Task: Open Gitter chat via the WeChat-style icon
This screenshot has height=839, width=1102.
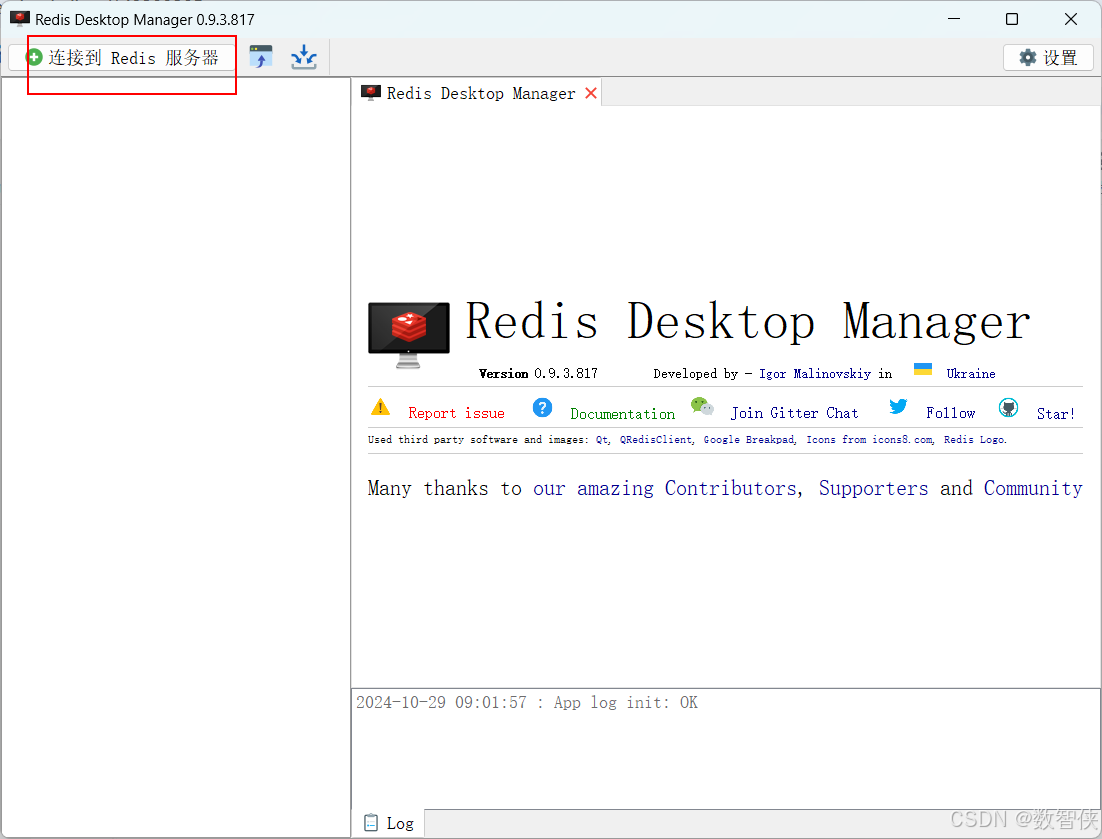Action: pos(702,407)
